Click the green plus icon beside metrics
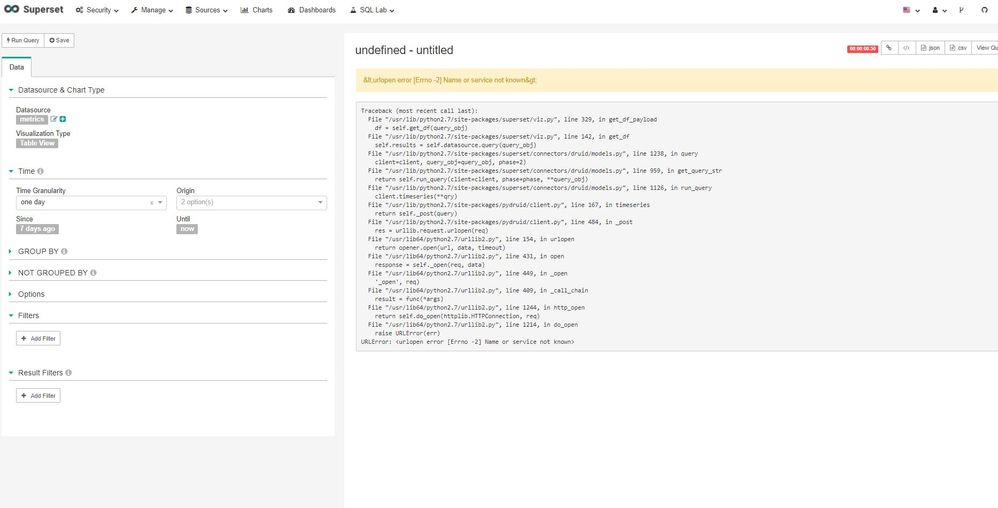Screen dimensions: 998x508 63,119
